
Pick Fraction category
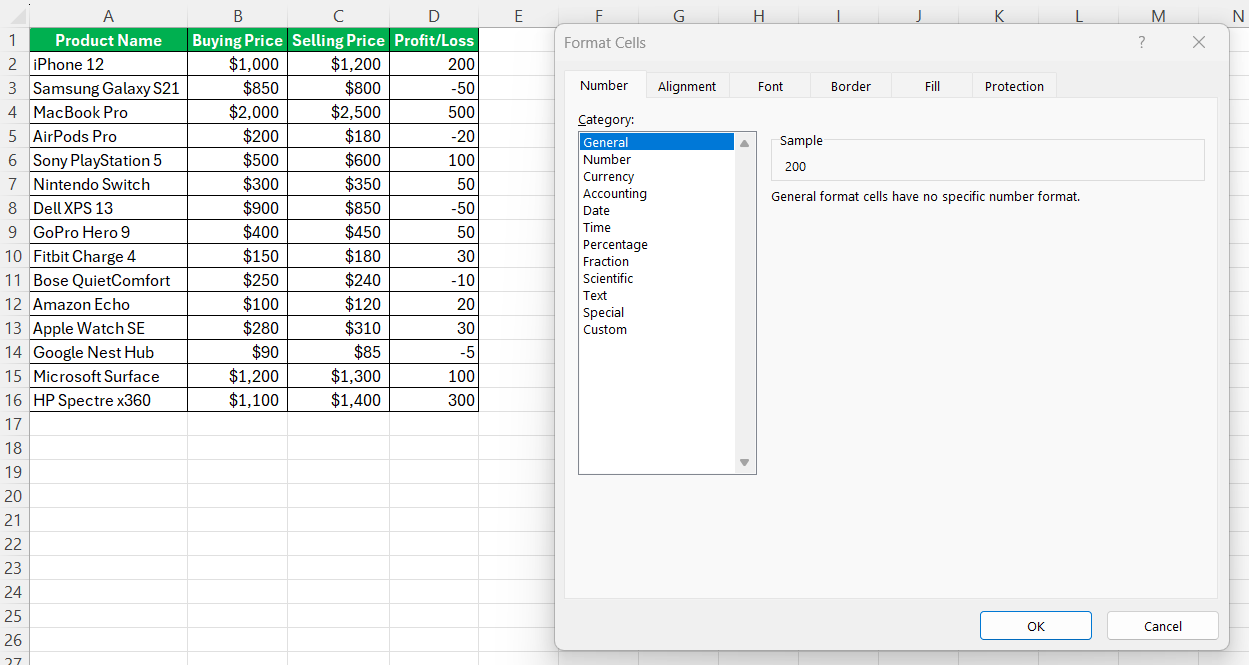coord(657,261)
